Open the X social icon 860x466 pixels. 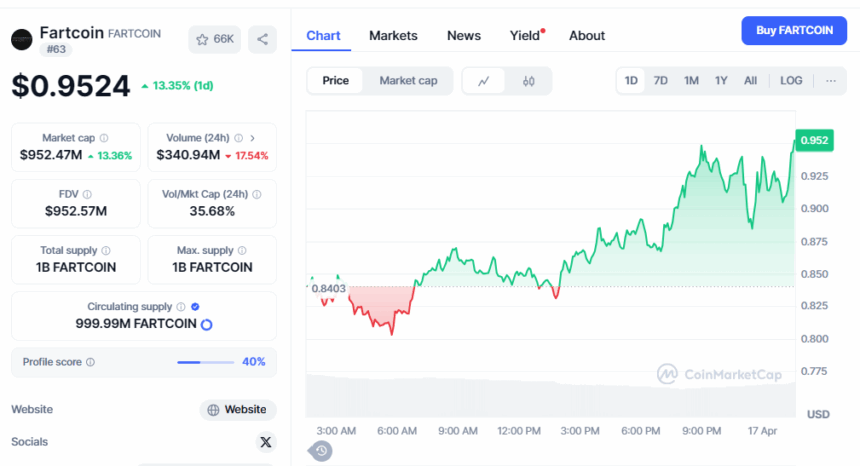coord(265,442)
